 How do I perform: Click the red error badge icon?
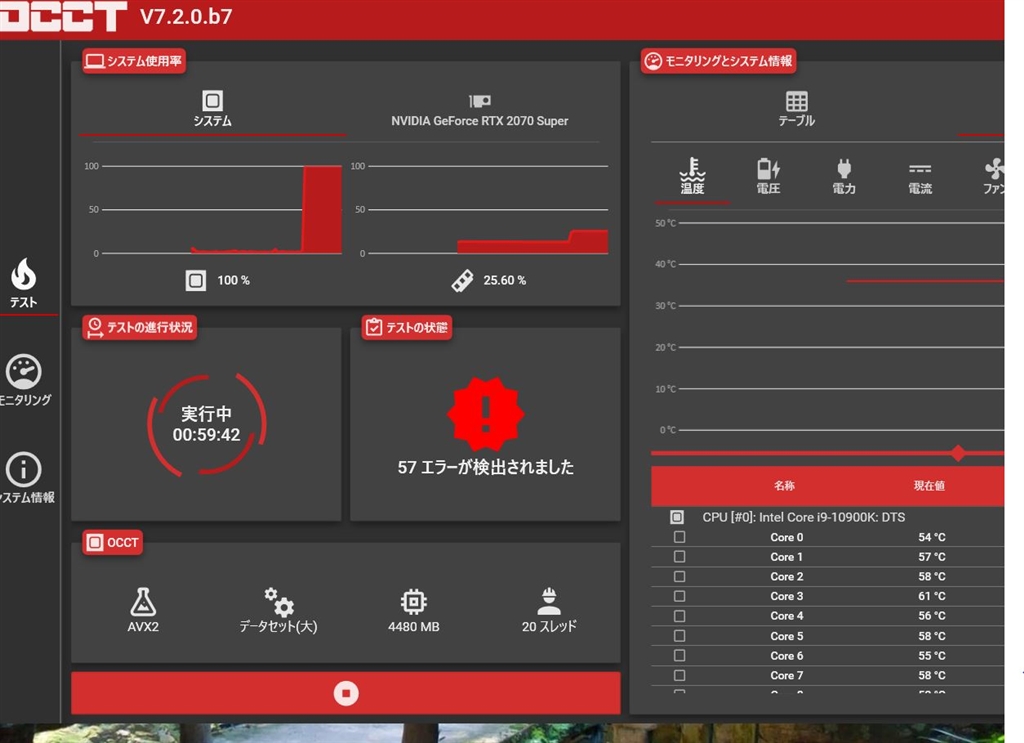(485, 414)
